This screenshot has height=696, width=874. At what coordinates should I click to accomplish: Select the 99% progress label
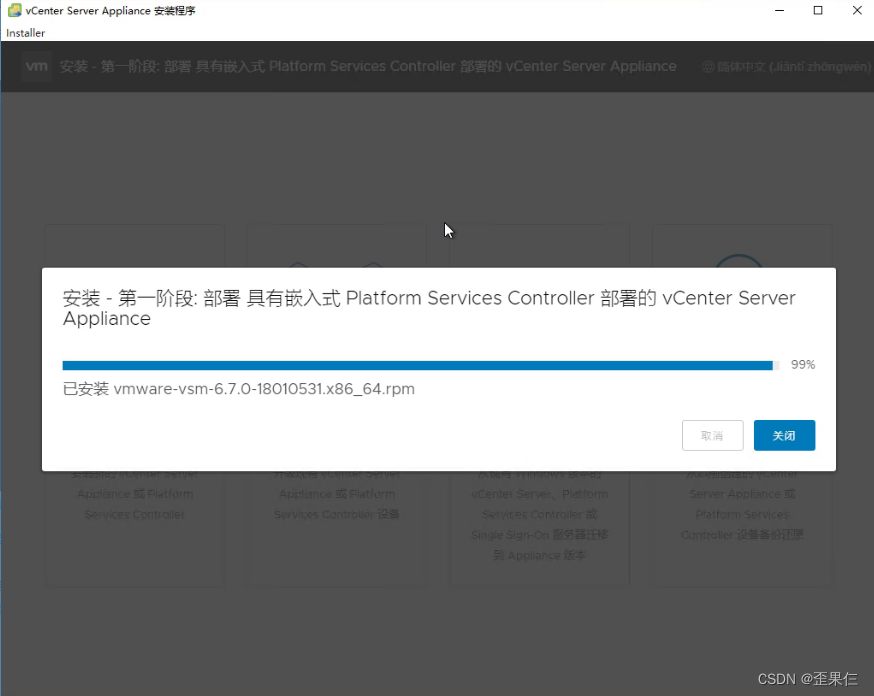click(803, 364)
